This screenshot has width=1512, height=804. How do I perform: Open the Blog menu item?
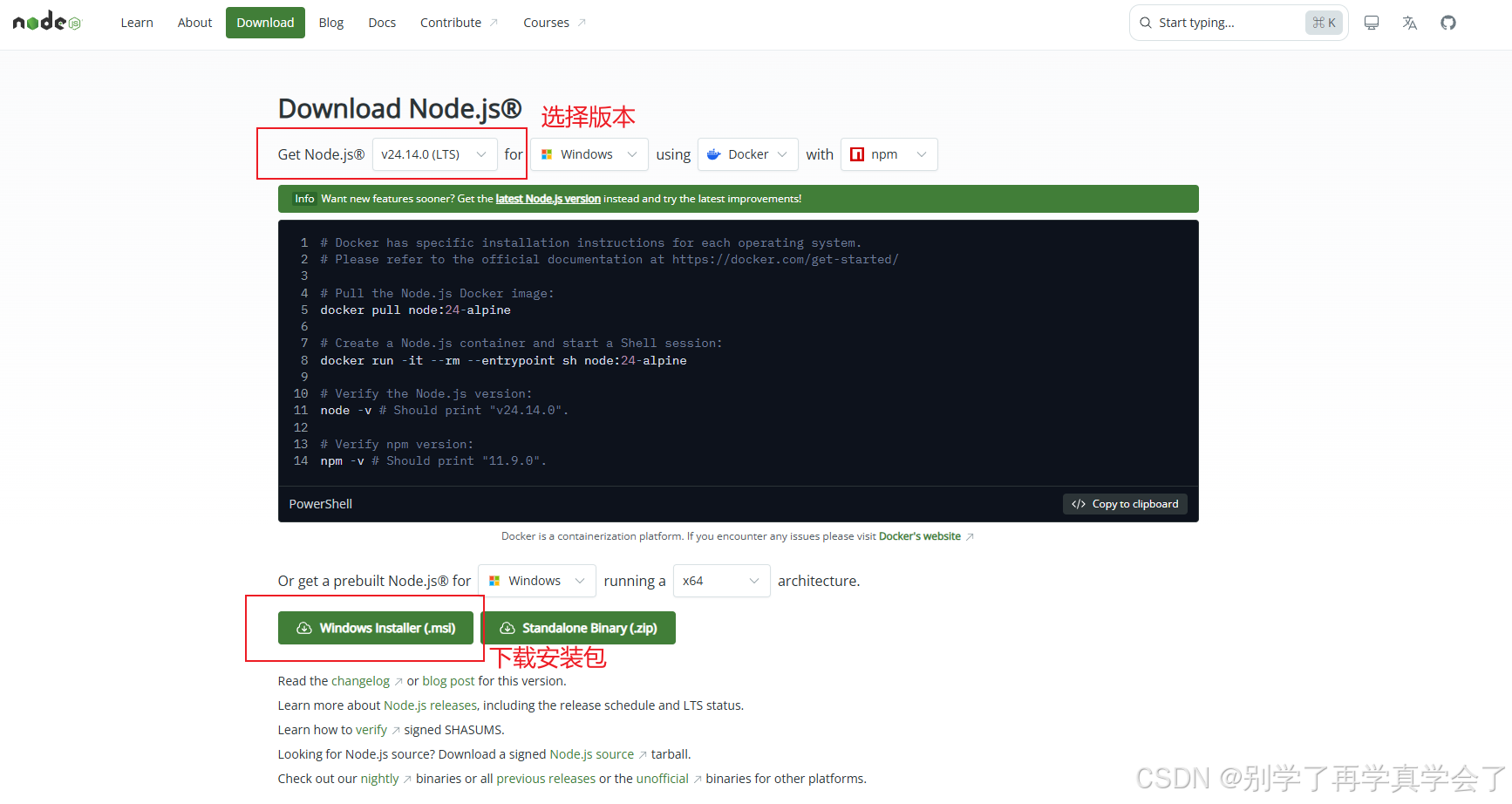[x=331, y=23]
